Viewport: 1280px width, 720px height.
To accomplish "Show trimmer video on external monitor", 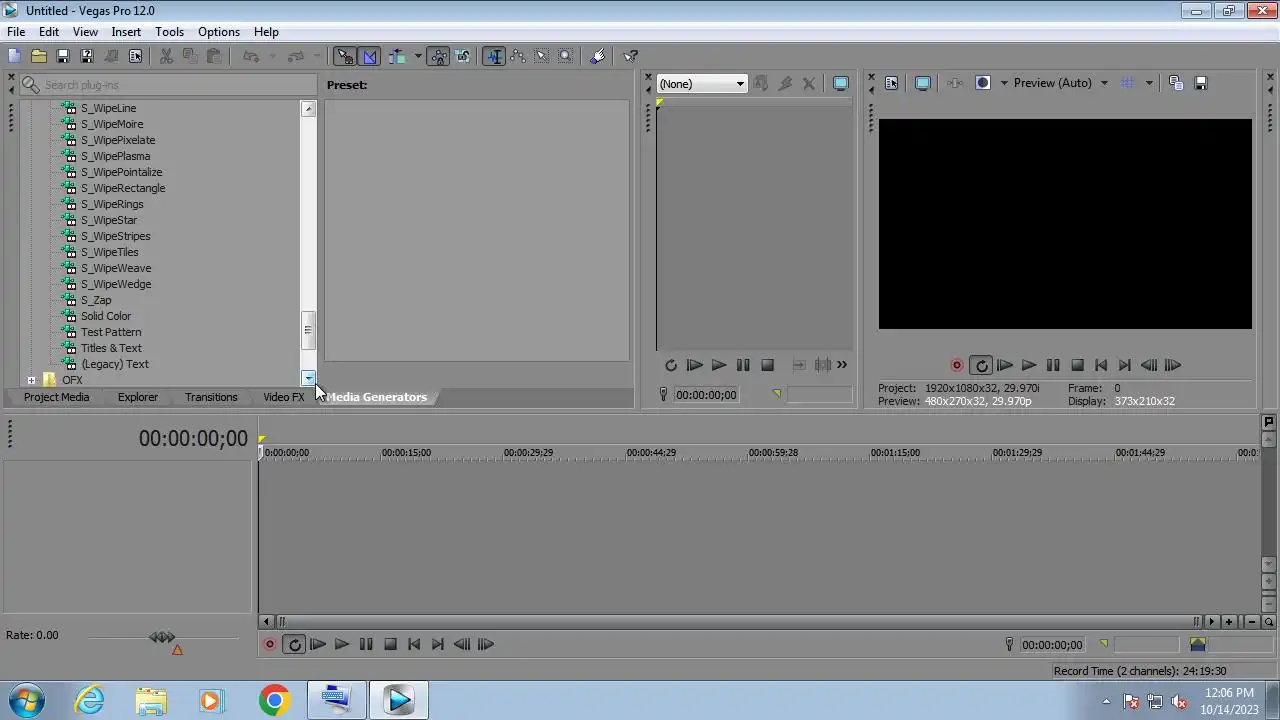I will (841, 83).
